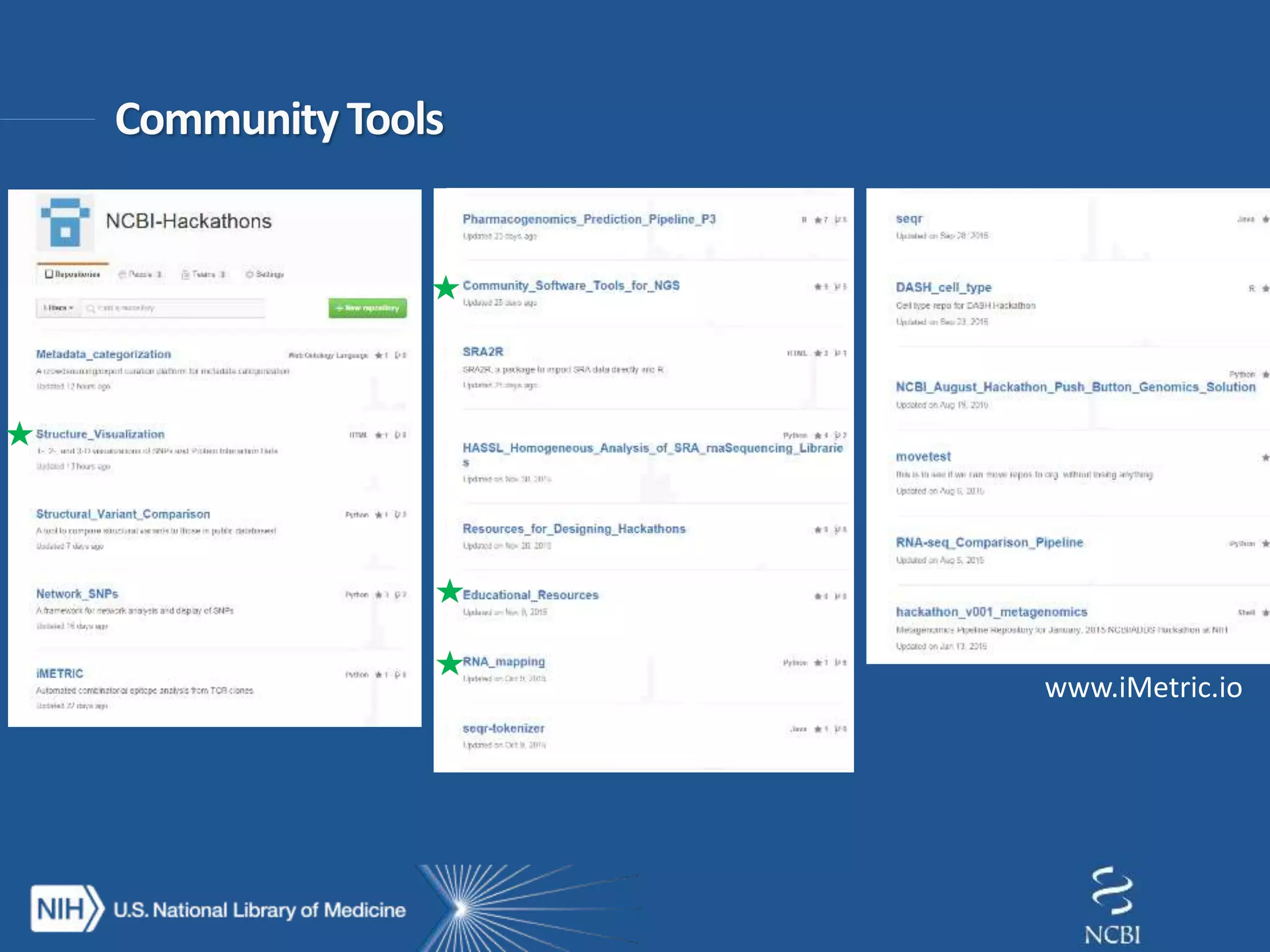Open the Settings tab
Image resolution: width=1270 pixels, height=952 pixels.
[265, 274]
